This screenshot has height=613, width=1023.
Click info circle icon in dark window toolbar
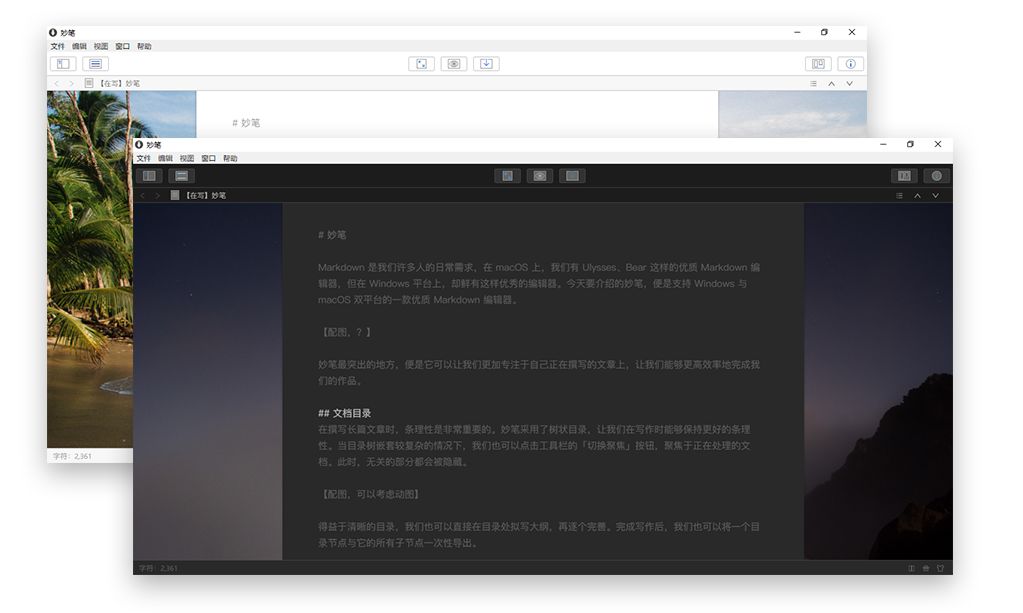937,176
